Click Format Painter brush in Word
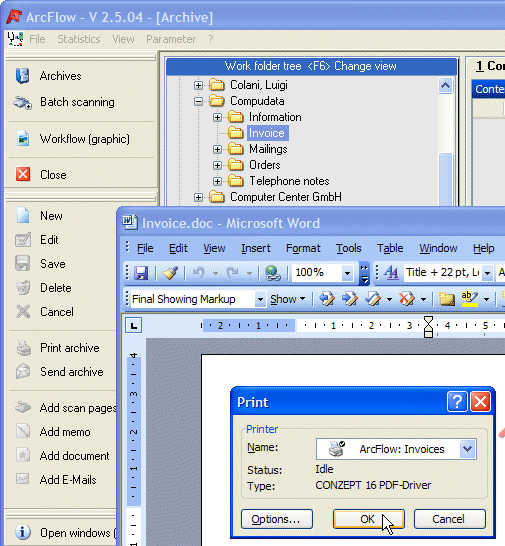This screenshot has height=546, width=505. (170, 273)
